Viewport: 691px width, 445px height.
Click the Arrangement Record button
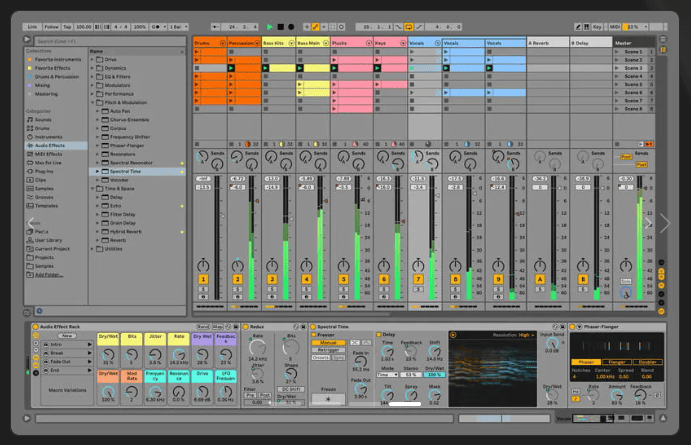pos(291,27)
